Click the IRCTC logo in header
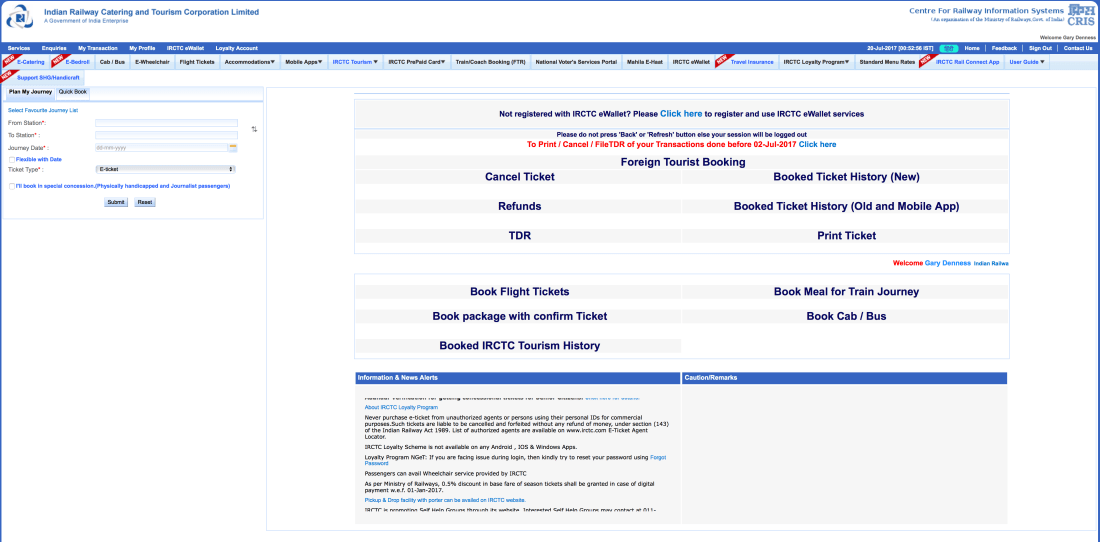 pos(18,18)
